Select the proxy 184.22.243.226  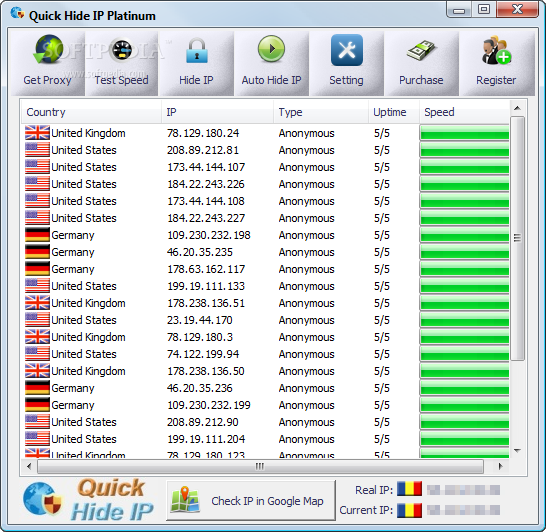[206, 184]
